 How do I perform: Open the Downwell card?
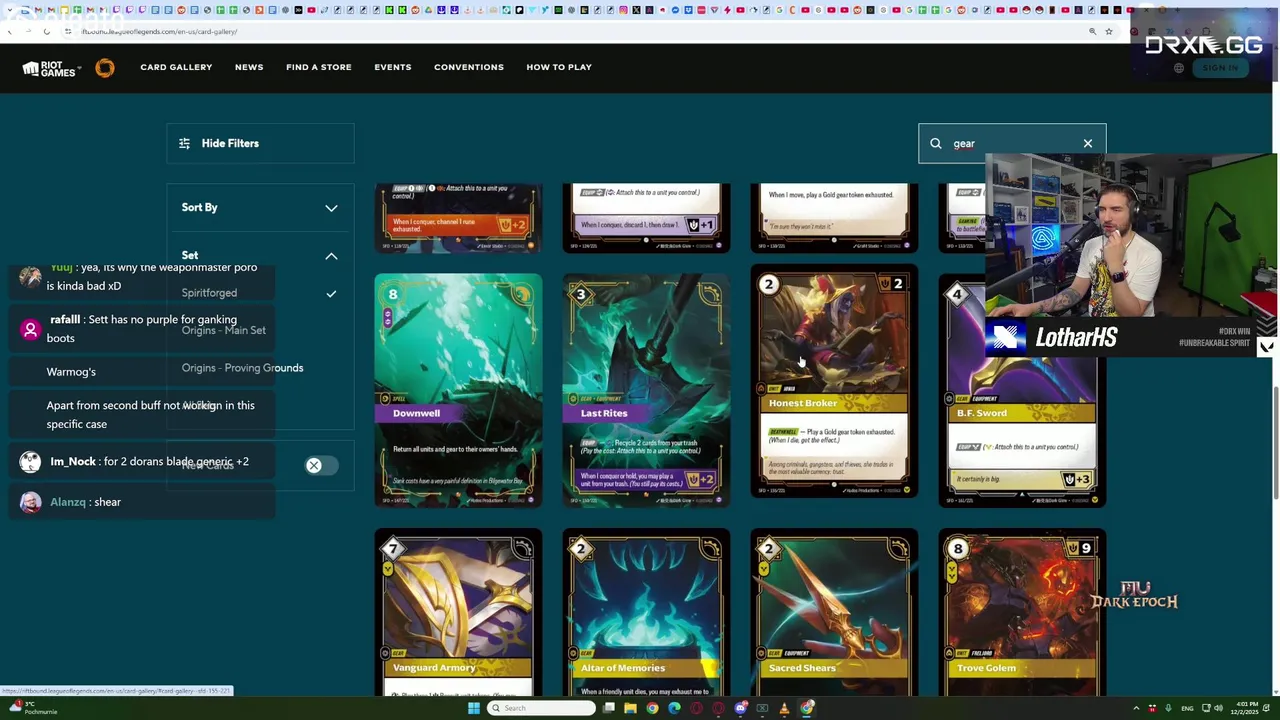pos(458,390)
